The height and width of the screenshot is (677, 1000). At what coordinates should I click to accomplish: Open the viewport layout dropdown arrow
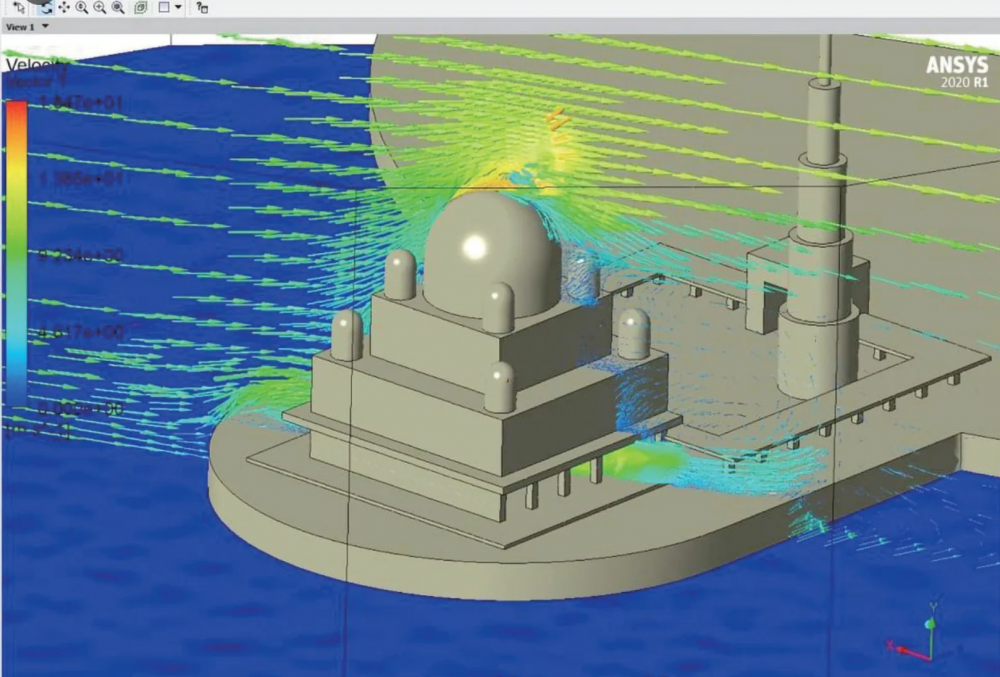click(x=178, y=7)
